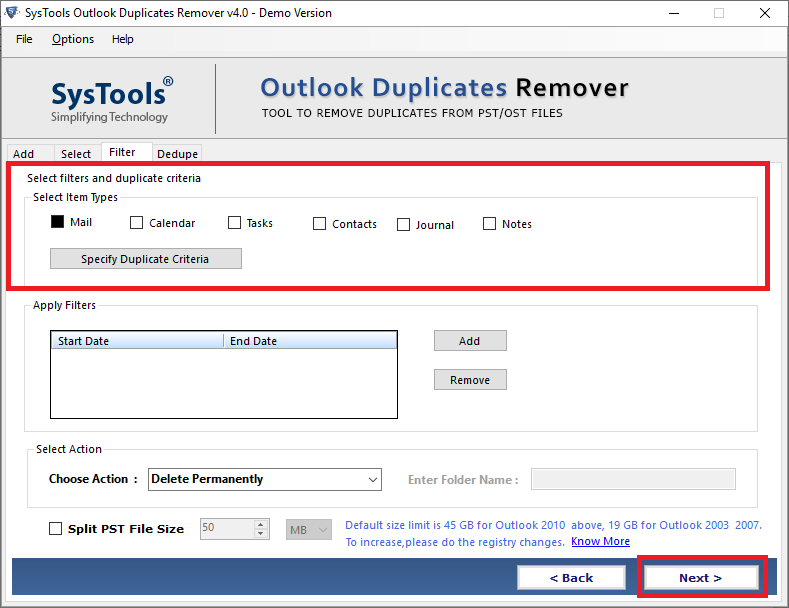789x608 pixels.
Task: Enable Split PST File Size checkbox
Action: 55,528
